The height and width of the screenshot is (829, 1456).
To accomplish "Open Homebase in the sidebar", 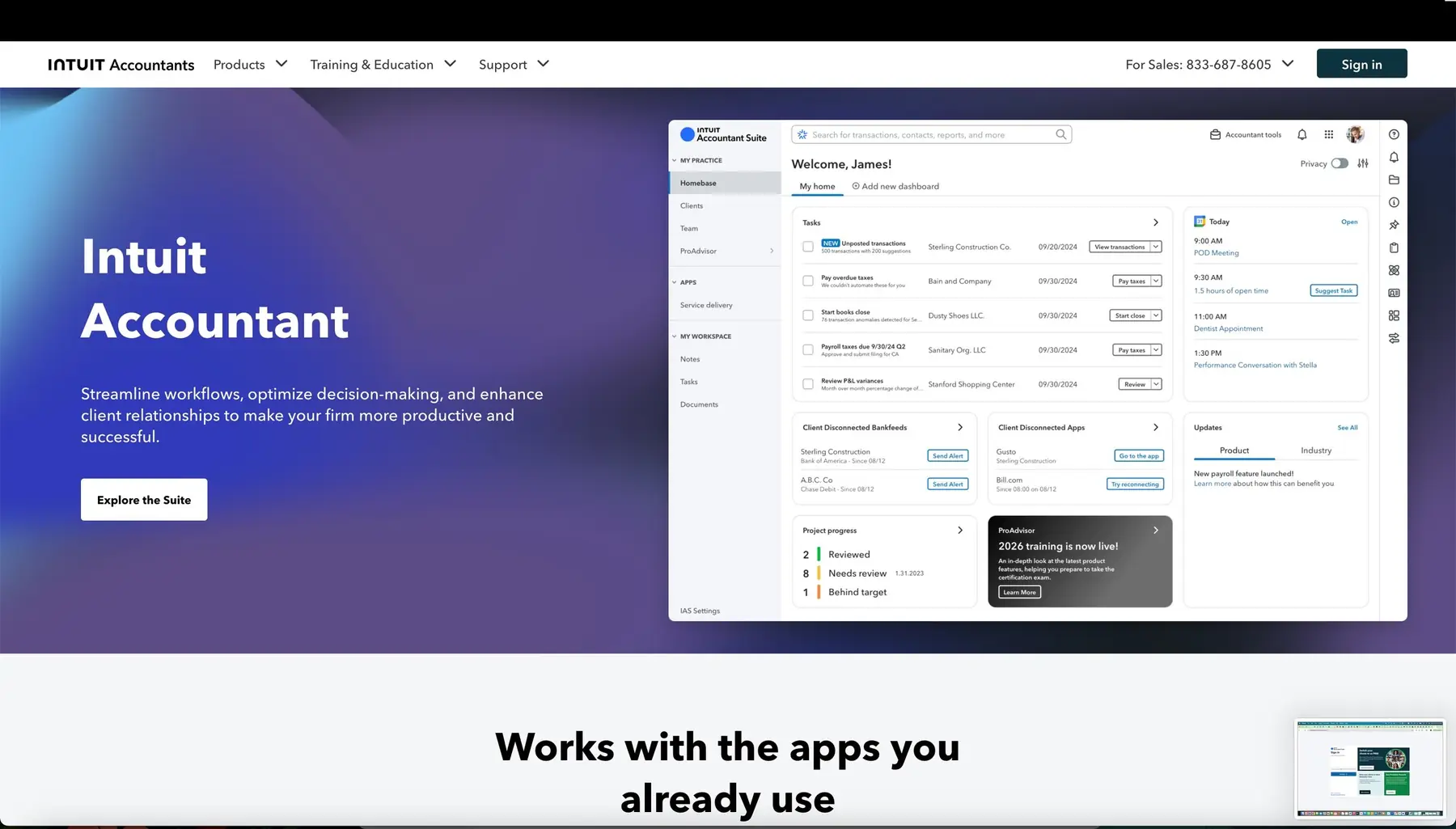I will [x=725, y=183].
